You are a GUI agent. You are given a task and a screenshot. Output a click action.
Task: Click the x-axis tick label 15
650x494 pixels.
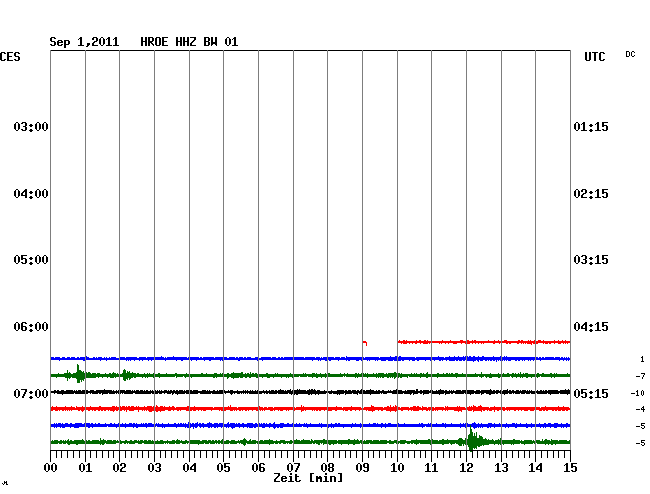pos(570,468)
